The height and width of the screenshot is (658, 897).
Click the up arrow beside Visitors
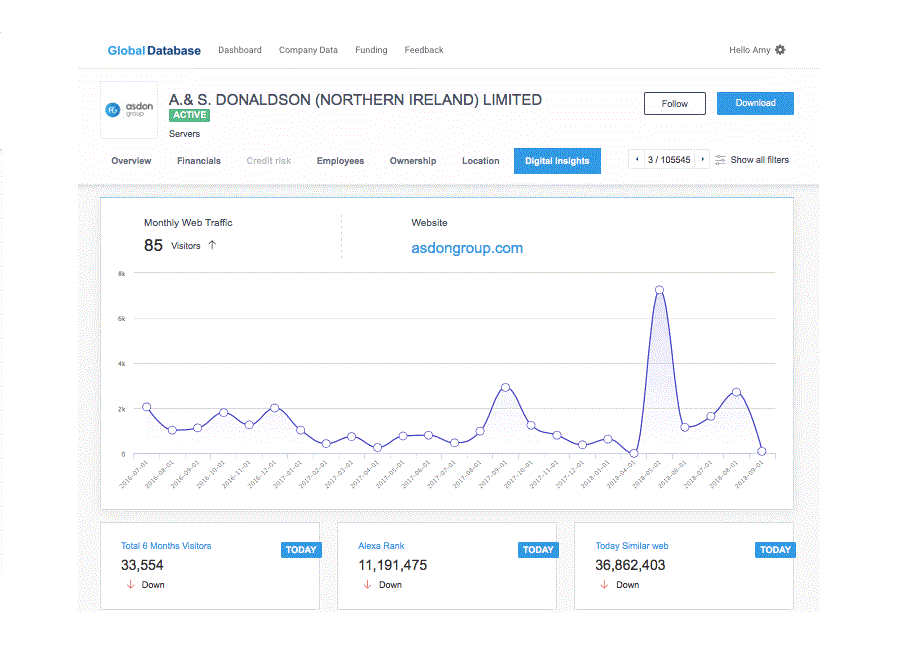(212, 245)
